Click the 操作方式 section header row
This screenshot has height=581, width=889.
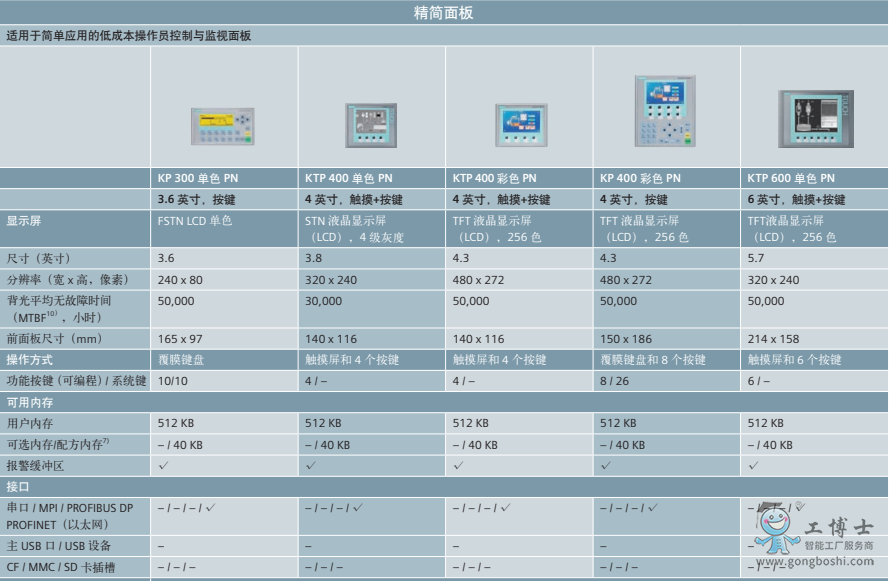(30, 362)
